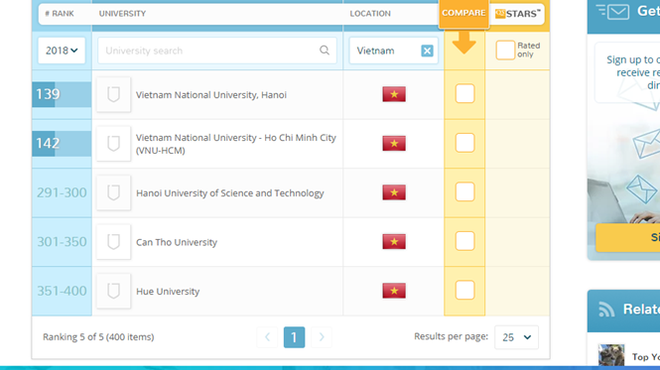Check compare box for Can Tho University
This screenshot has width=660, height=370.
point(465,241)
